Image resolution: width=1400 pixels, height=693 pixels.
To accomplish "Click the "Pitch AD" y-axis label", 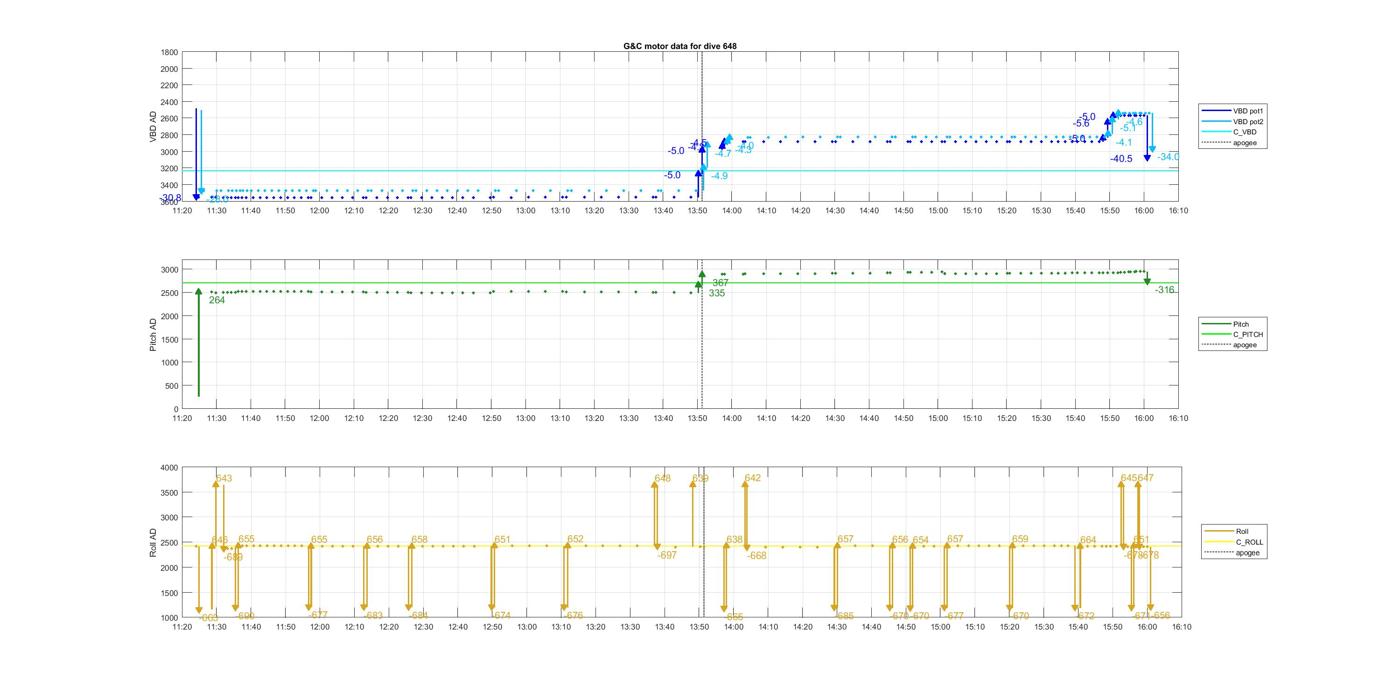I will tap(153, 335).
